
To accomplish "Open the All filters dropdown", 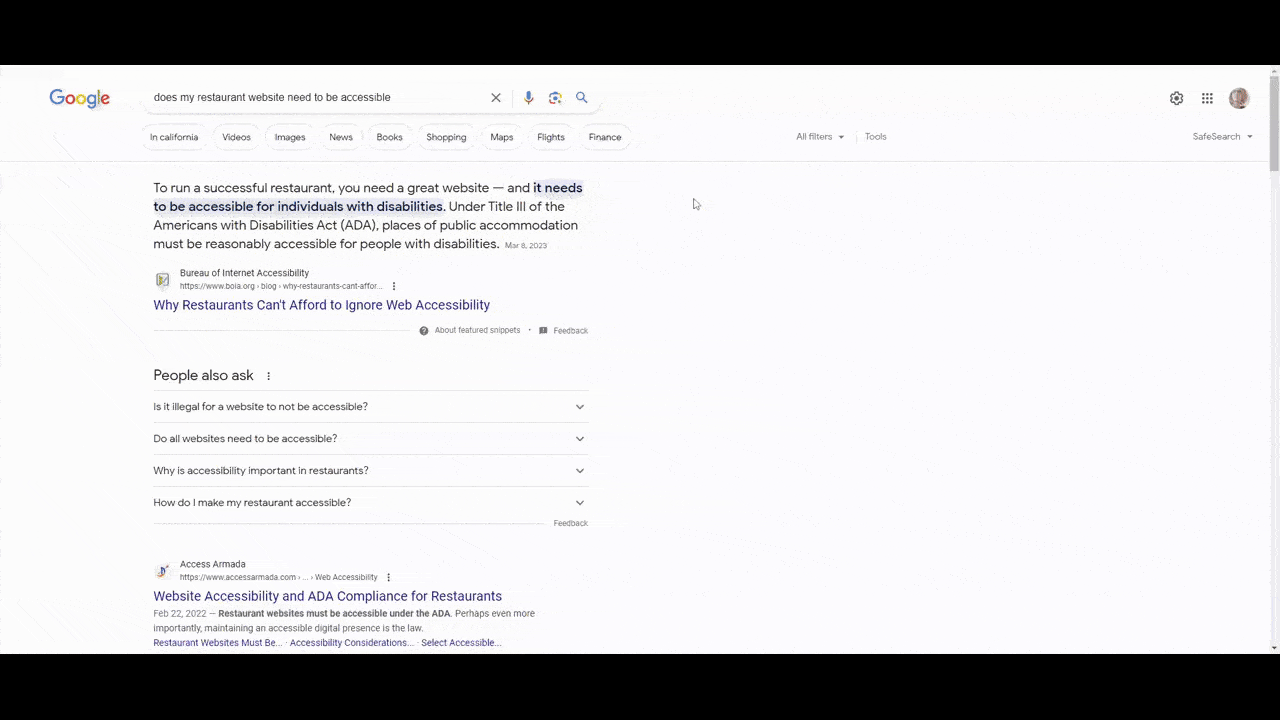I will pos(820,137).
